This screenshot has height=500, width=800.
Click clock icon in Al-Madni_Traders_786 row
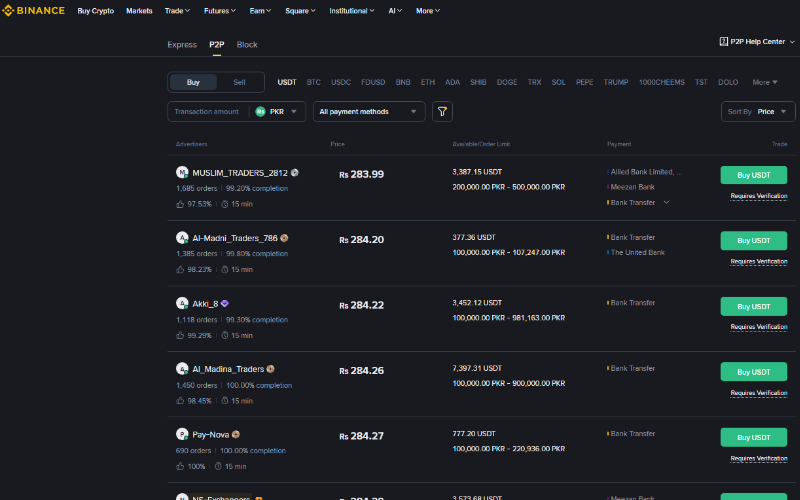pyautogui.click(x=224, y=269)
